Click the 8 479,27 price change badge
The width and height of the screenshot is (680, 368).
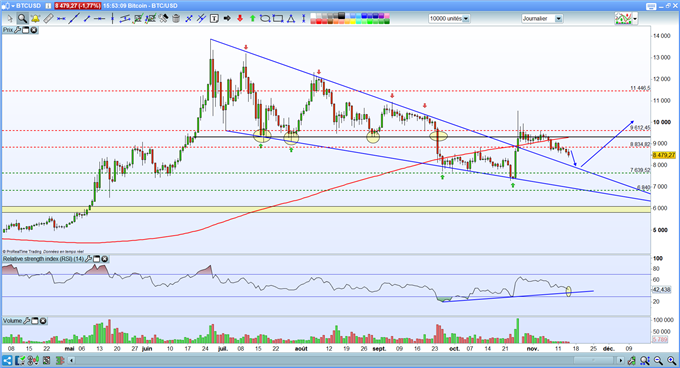coord(78,6)
